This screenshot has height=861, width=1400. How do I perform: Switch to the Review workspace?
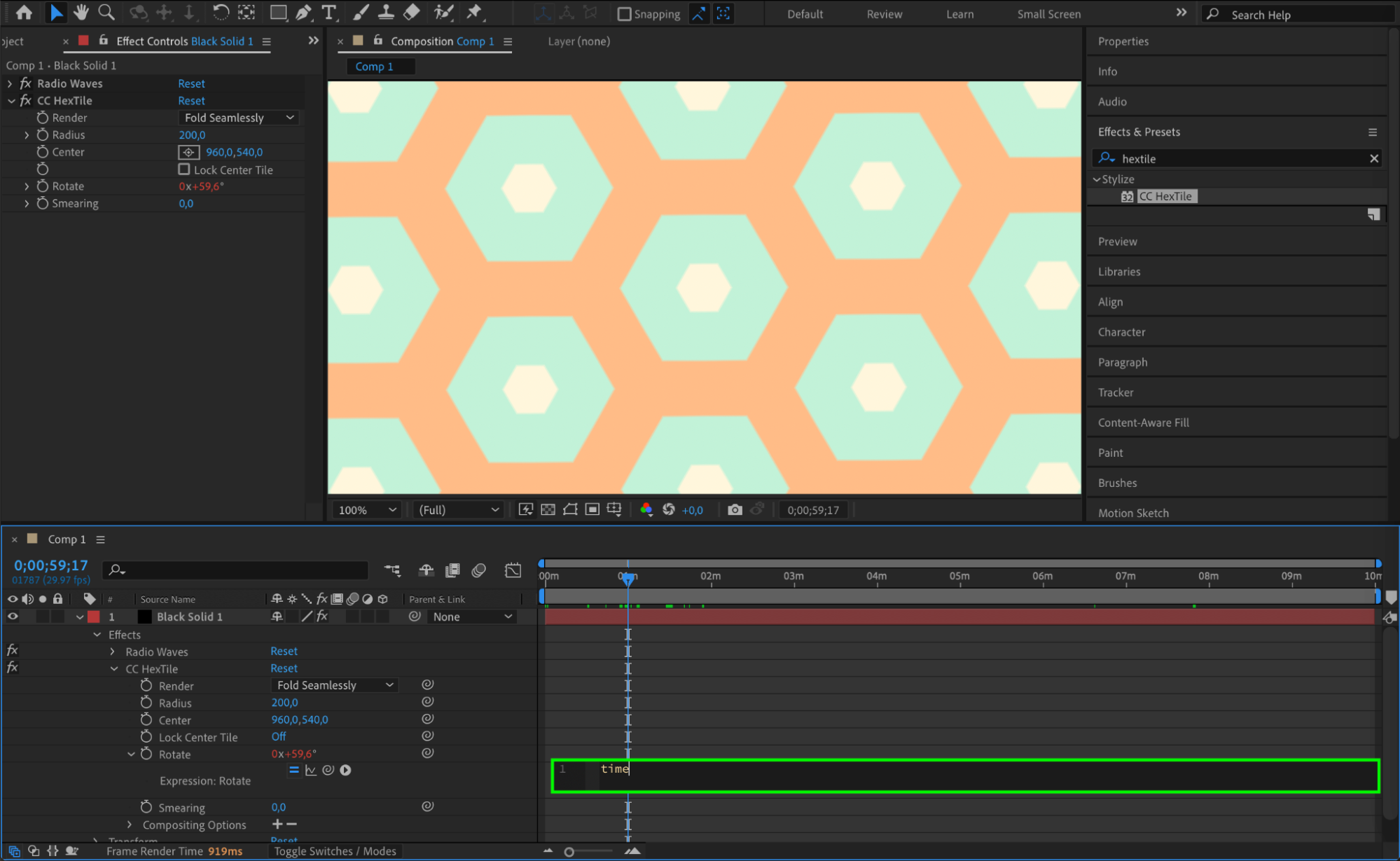pyautogui.click(x=884, y=14)
